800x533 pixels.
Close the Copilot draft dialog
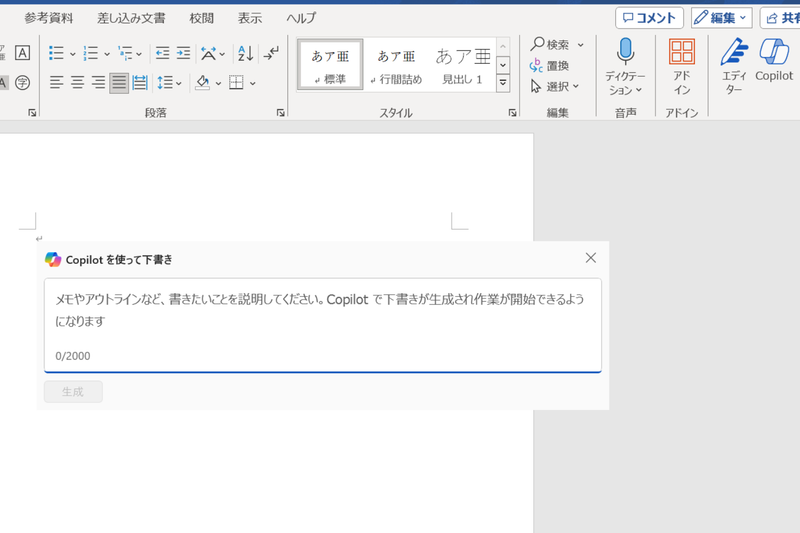point(590,258)
